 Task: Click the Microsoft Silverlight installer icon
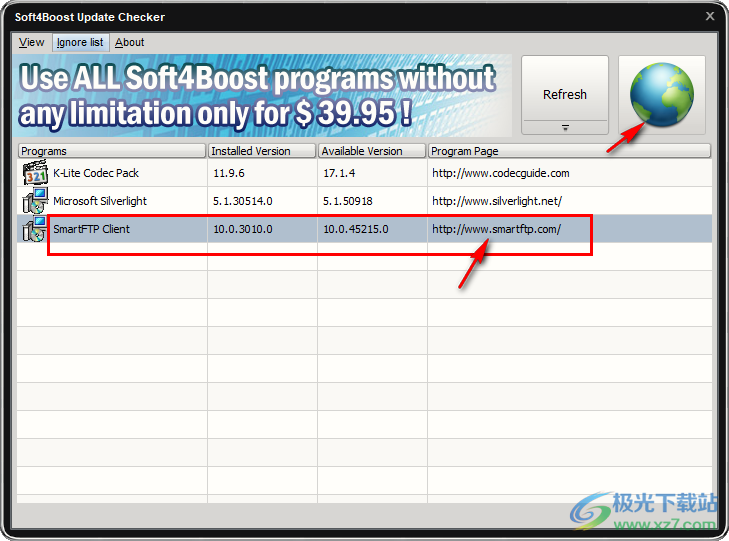pos(35,201)
